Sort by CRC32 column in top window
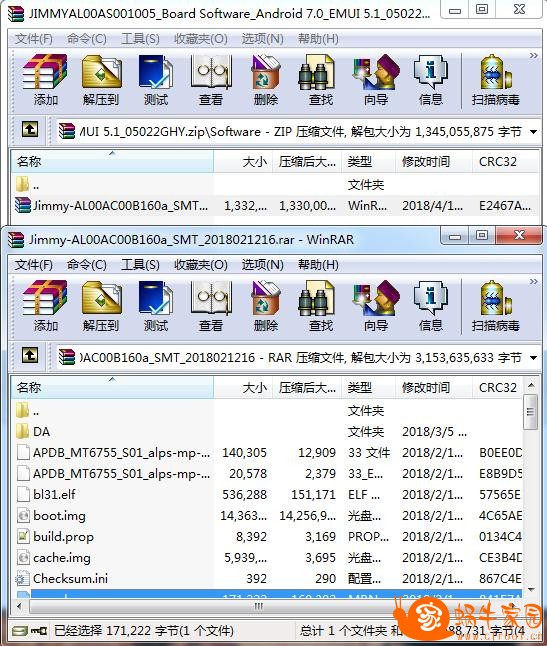 (505, 162)
